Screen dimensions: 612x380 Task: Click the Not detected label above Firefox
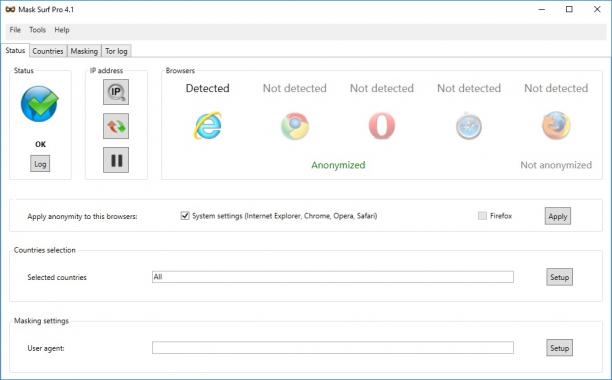(556, 88)
